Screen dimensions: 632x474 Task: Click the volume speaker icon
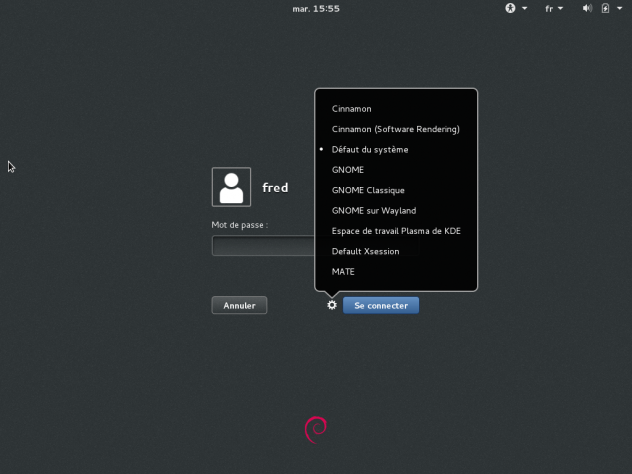pos(586,8)
